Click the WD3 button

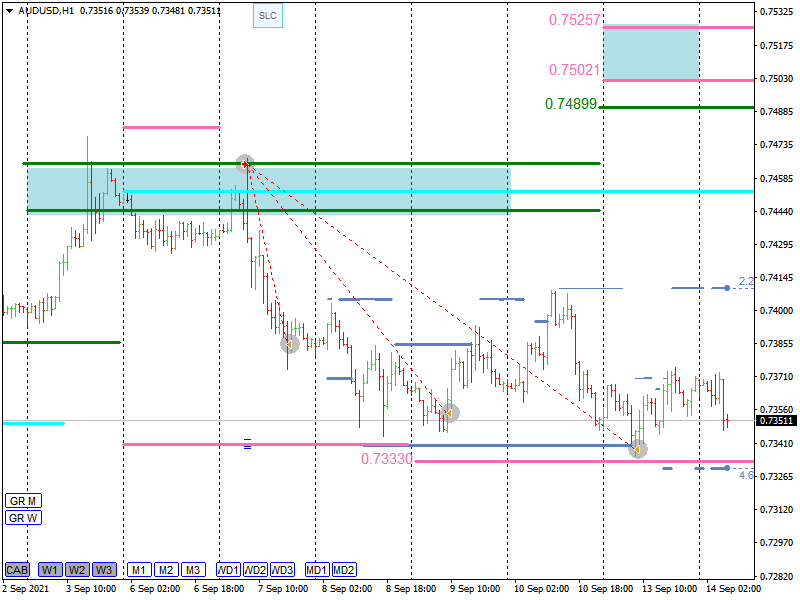(283, 570)
